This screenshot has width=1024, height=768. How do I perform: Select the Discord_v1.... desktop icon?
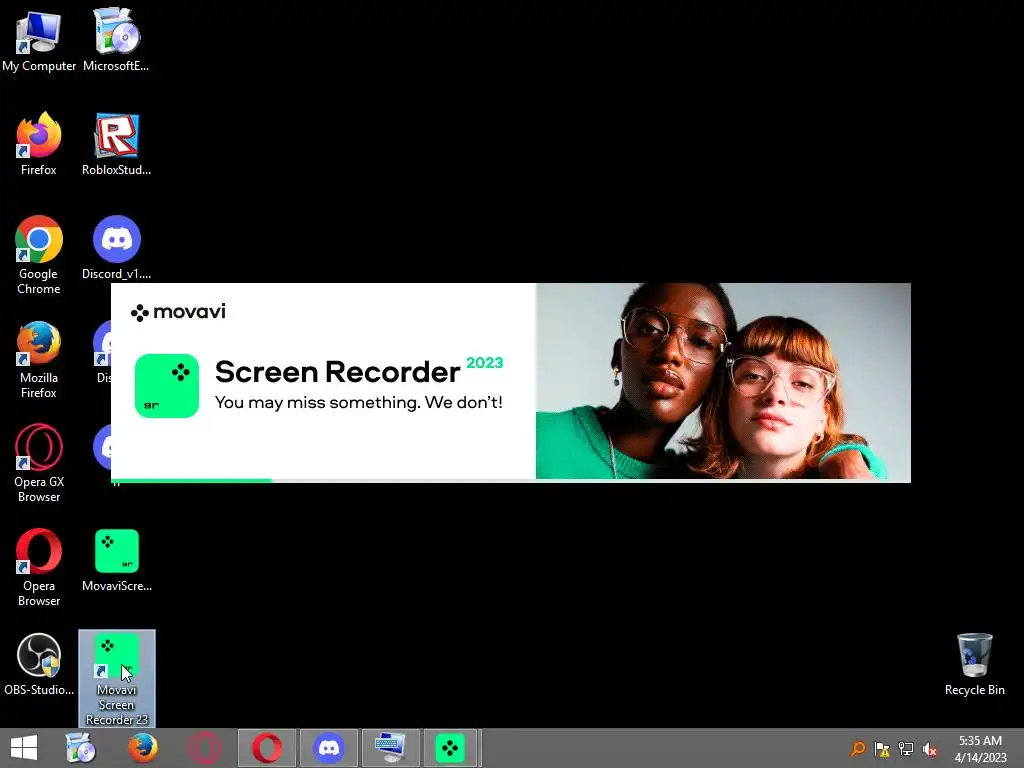(x=116, y=248)
